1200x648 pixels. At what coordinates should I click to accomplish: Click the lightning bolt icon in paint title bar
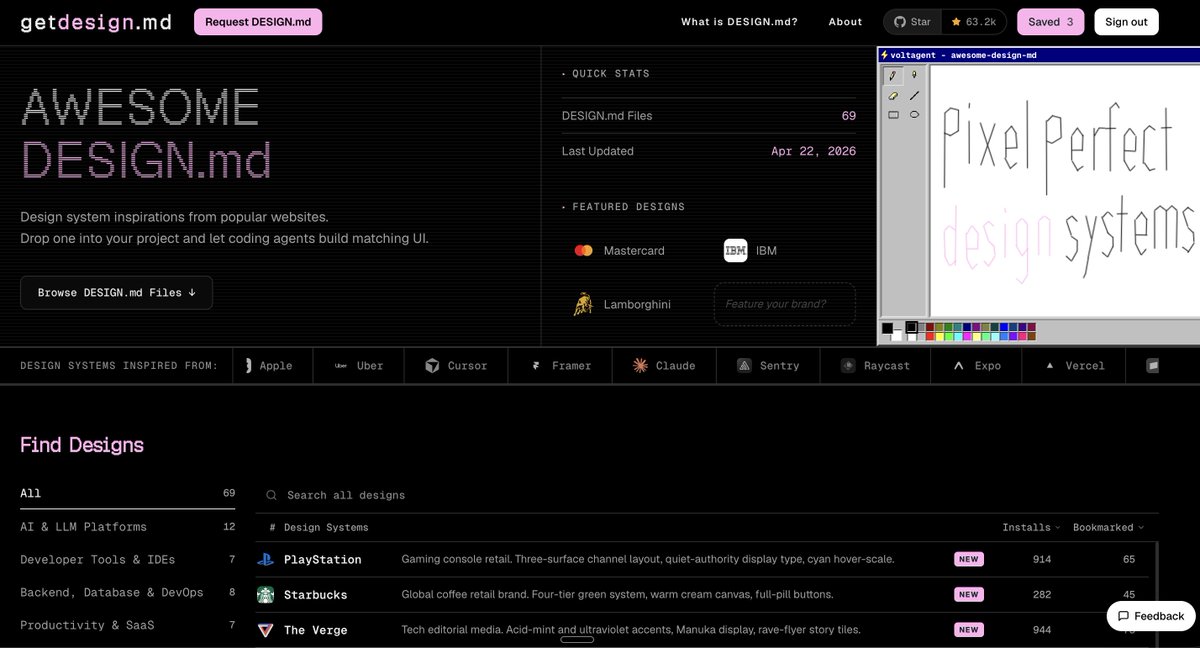point(884,55)
